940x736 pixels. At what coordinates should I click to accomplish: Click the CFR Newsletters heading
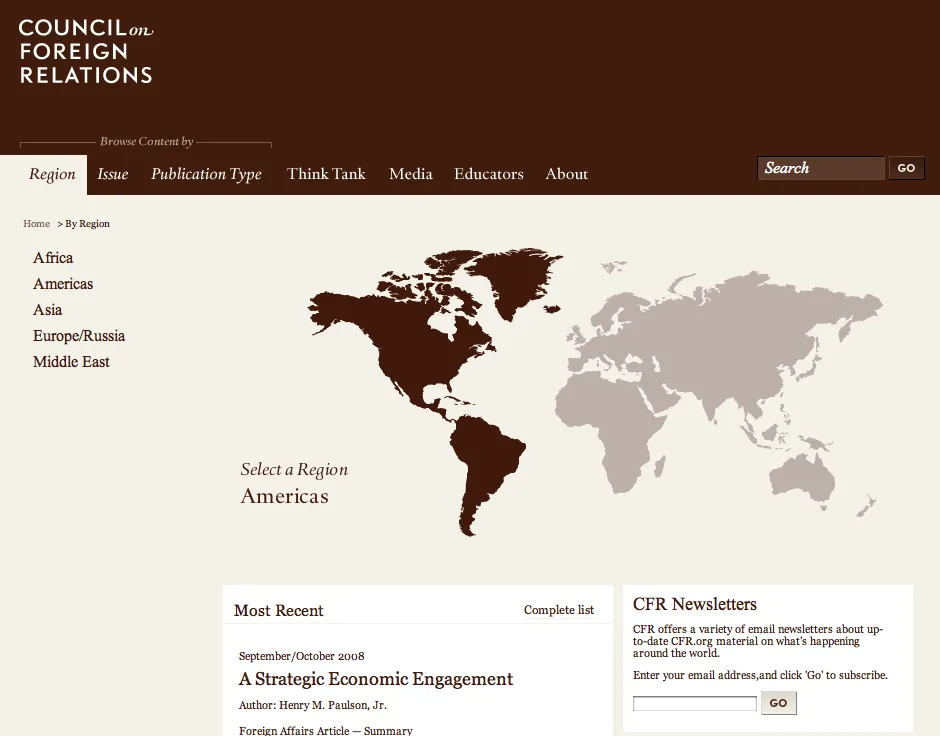695,604
